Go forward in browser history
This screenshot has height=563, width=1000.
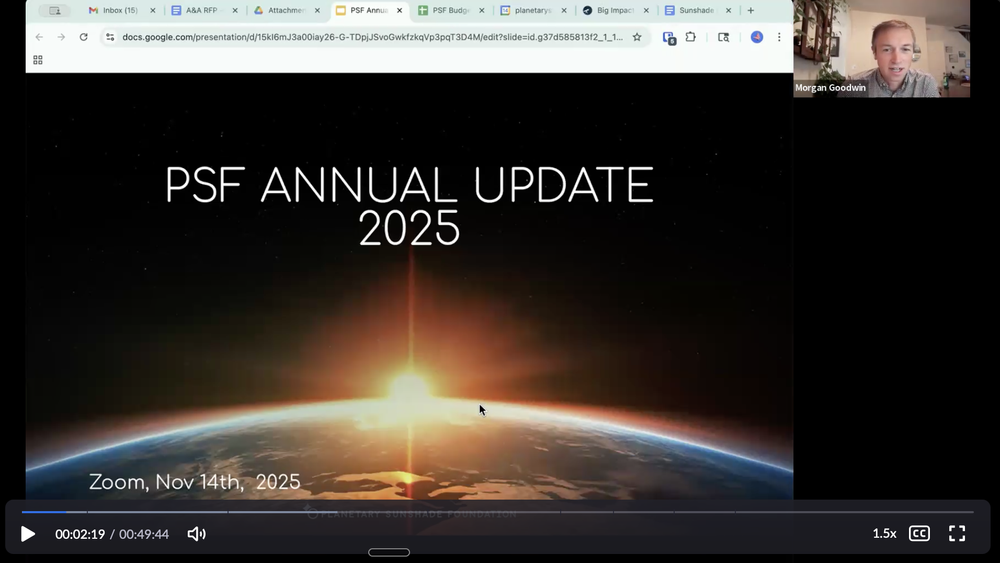[x=61, y=37]
